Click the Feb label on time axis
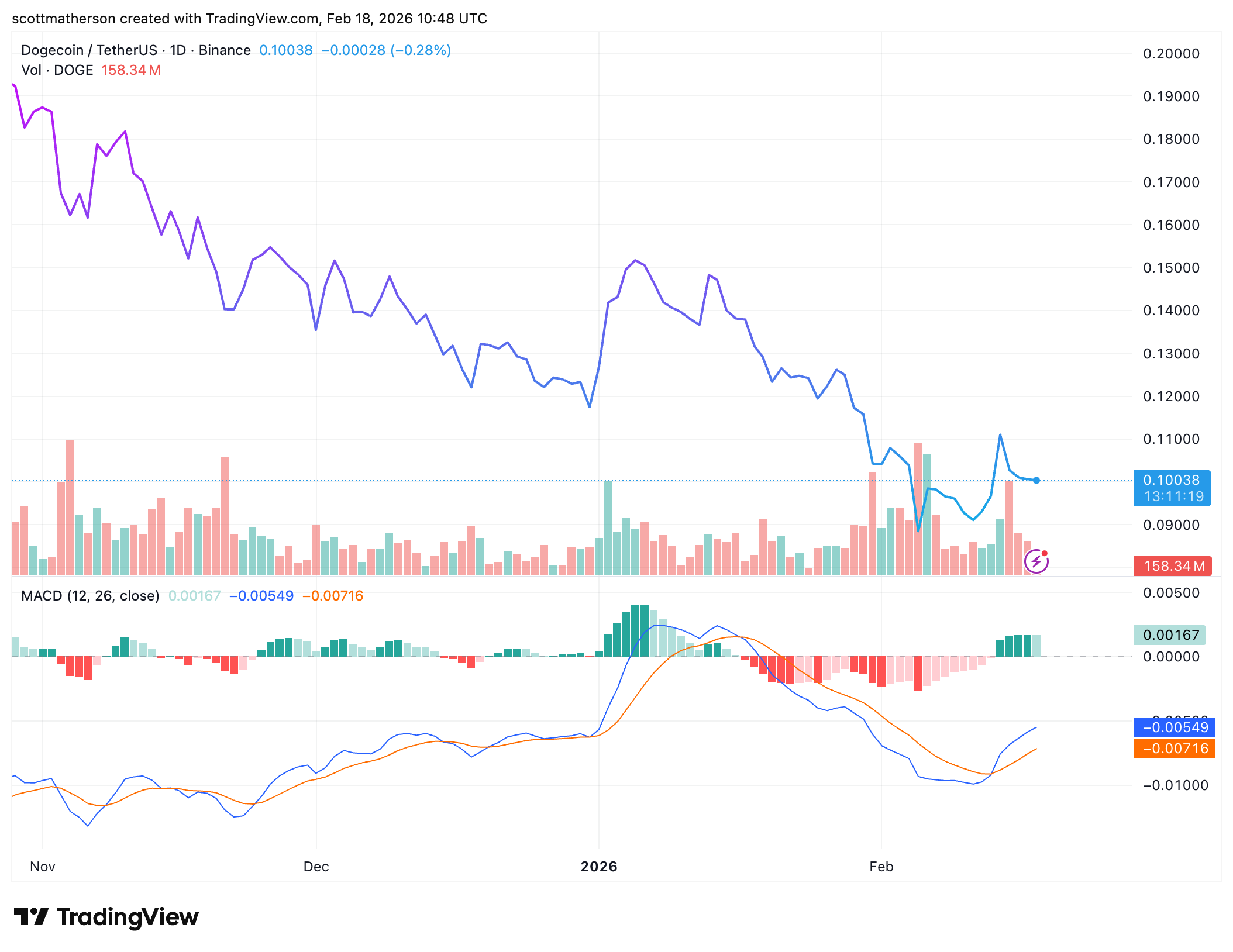 pyautogui.click(x=881, y=867)
